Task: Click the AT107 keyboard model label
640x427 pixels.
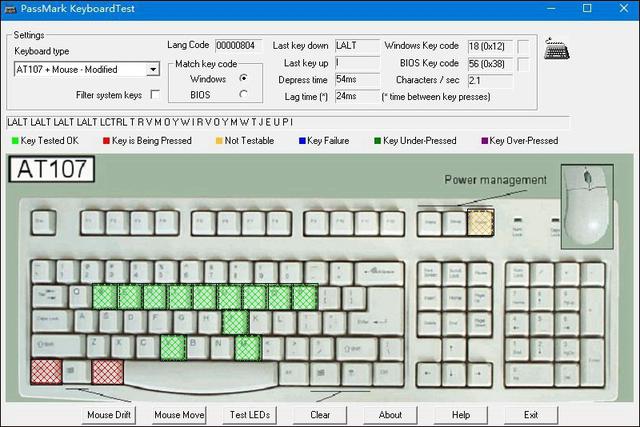Action: point(52,169)
